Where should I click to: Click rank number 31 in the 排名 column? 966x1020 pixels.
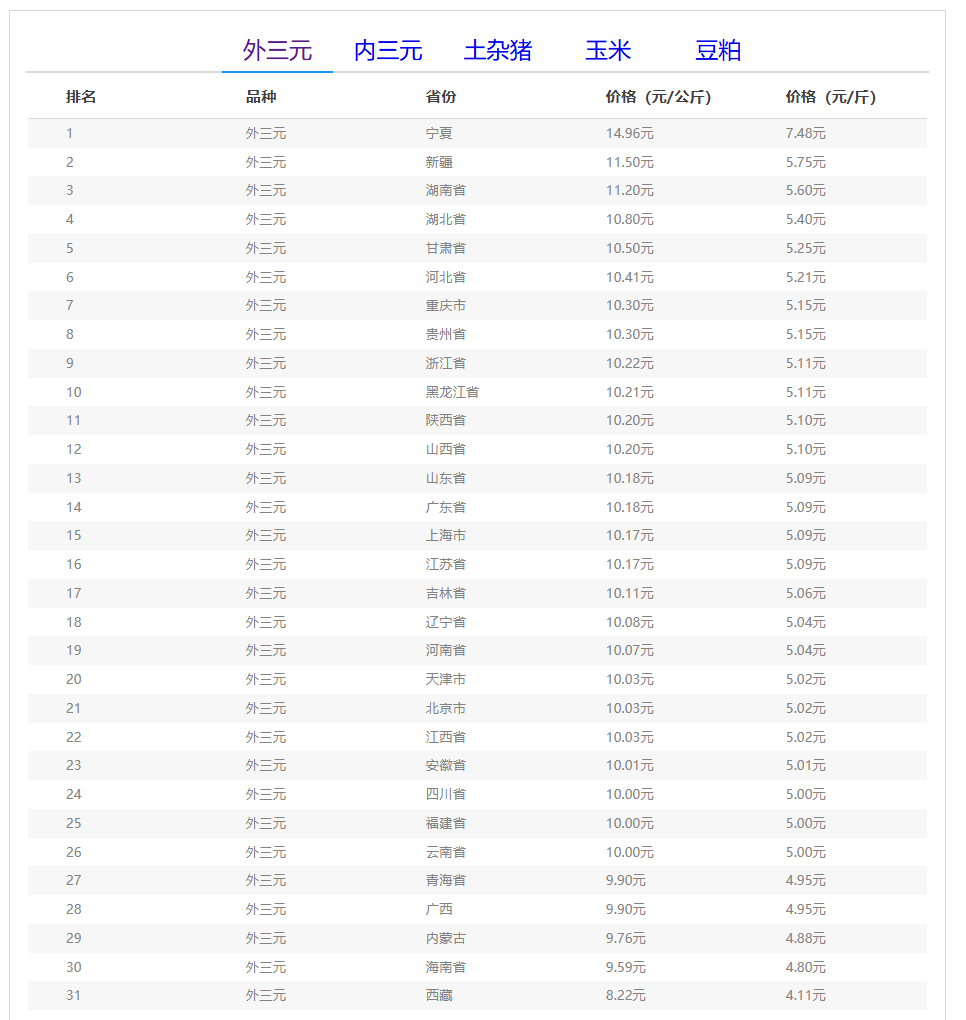(74, 995)
